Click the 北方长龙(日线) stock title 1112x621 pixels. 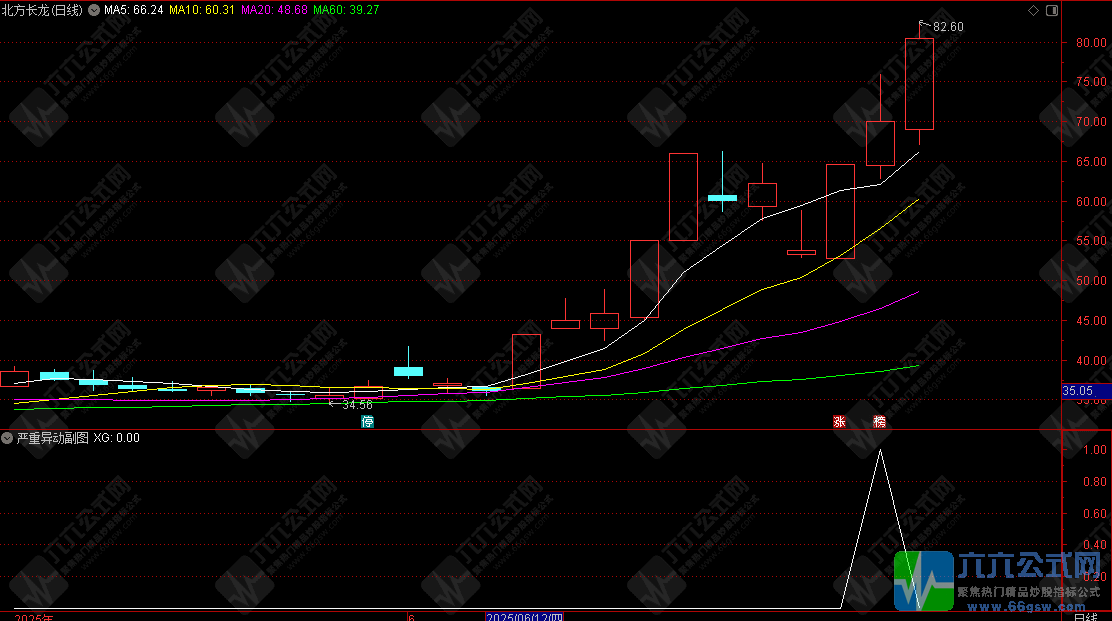(x=44, y=10)
